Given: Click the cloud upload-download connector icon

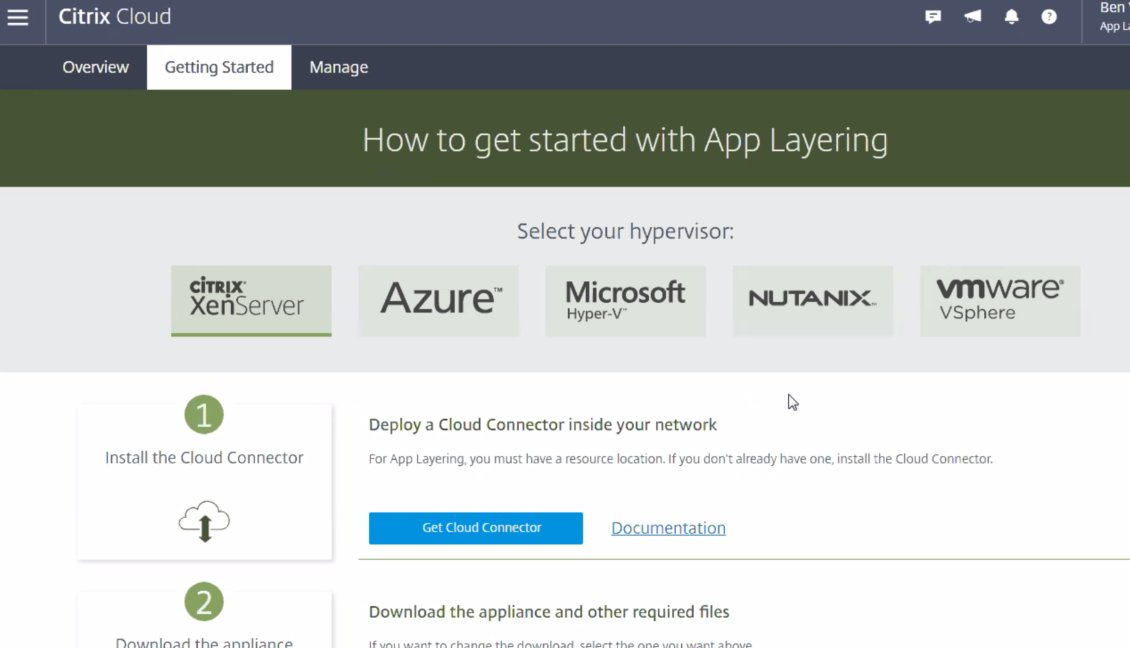Looking at the screenshot, I should 205,520.
